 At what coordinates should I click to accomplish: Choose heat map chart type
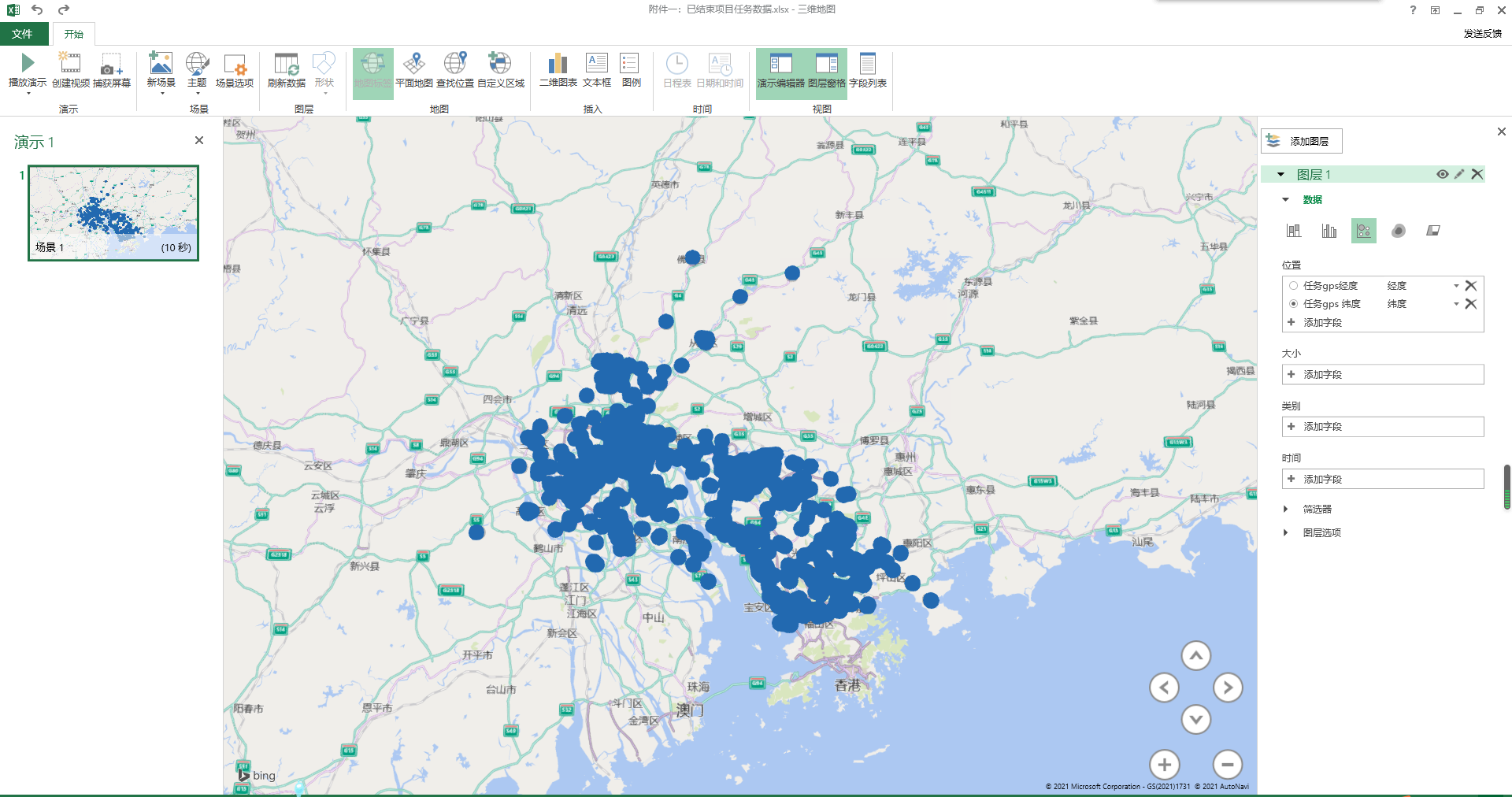(1399, 231)
